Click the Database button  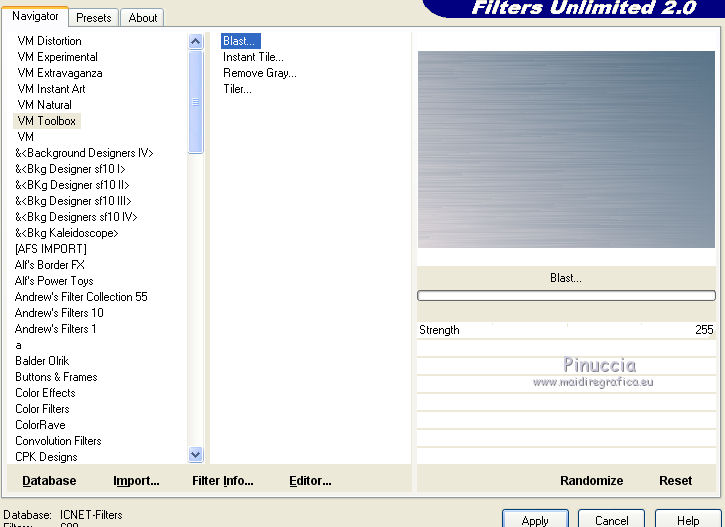49,481
